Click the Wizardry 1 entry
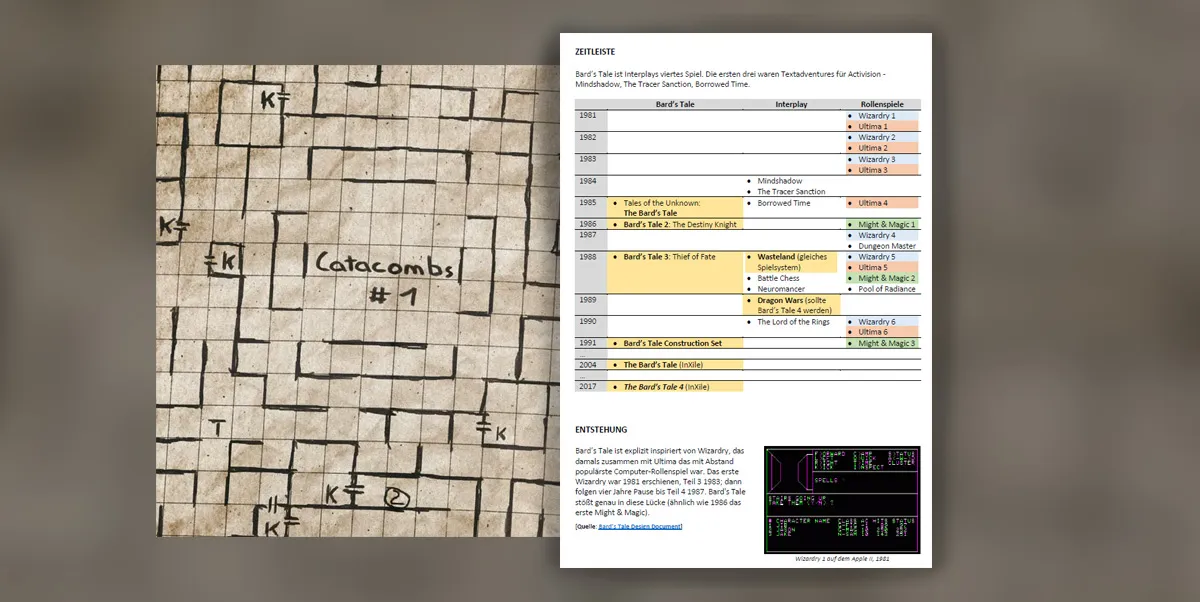The height and width of the screenshot is (602, 1200). coord(877,116)
